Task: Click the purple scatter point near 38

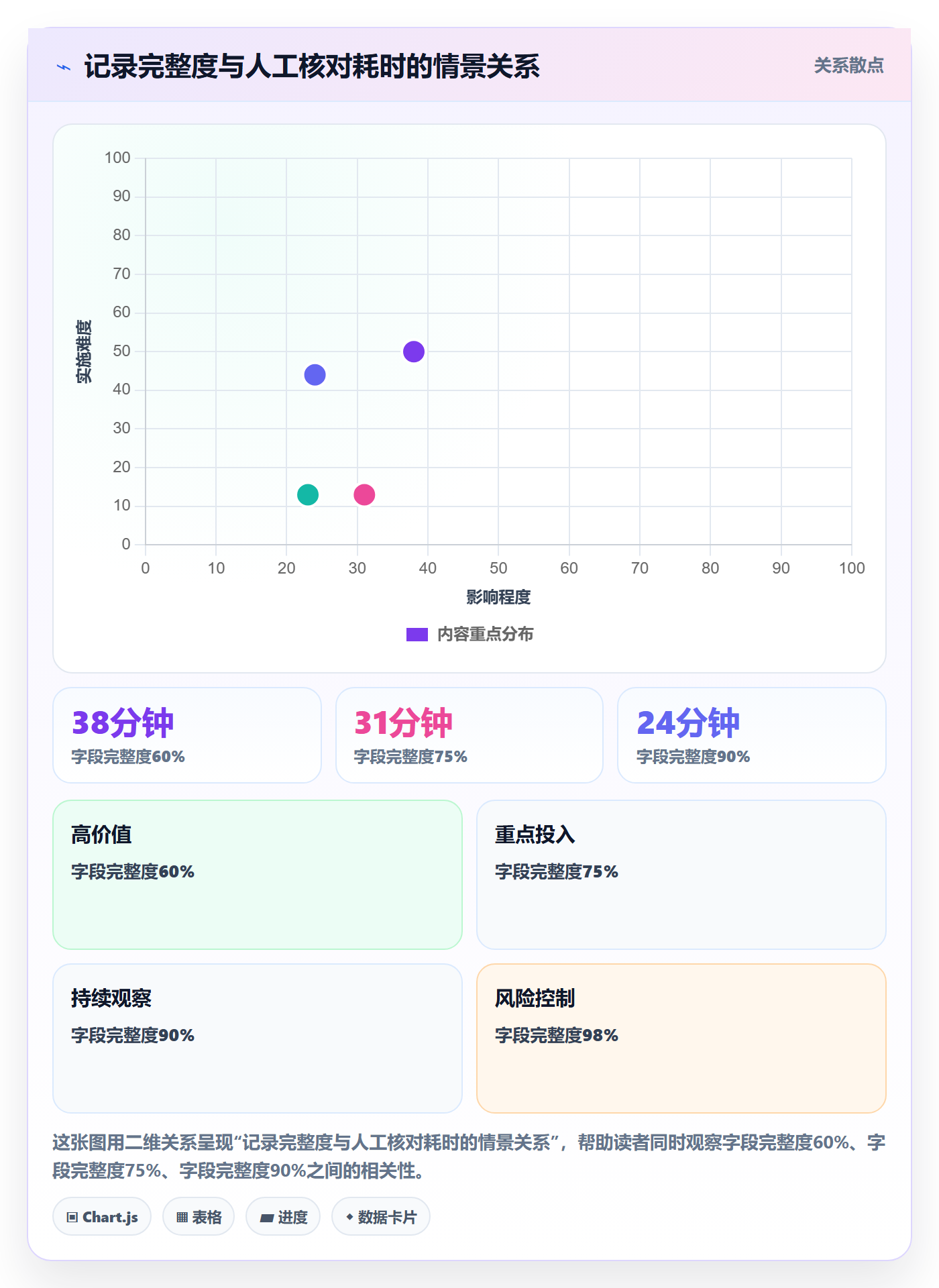Action: tap(414, 352)
